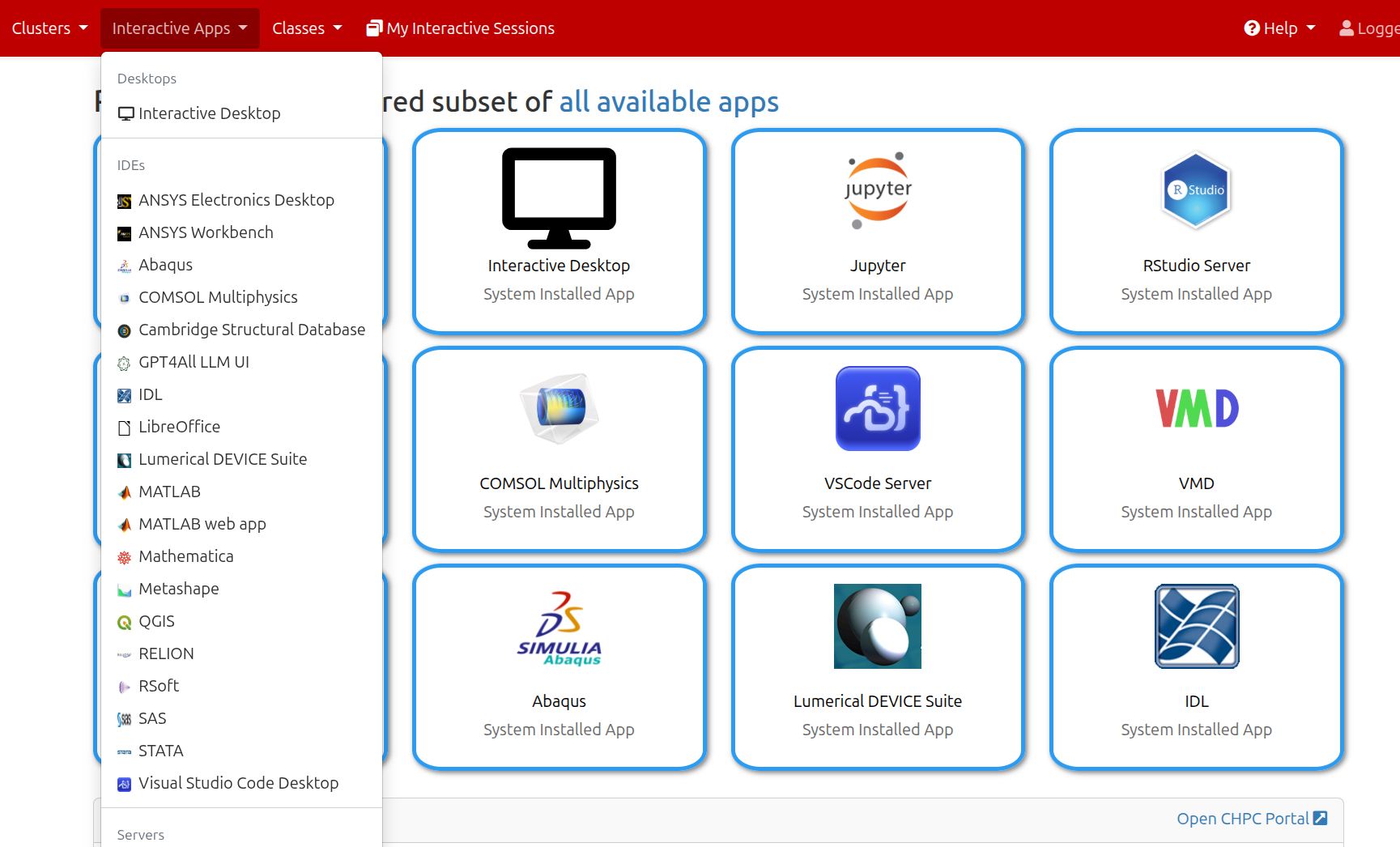The image size is (1400, 847).
Task: Expand the Clusters dropdown
Action: (49, 28)
